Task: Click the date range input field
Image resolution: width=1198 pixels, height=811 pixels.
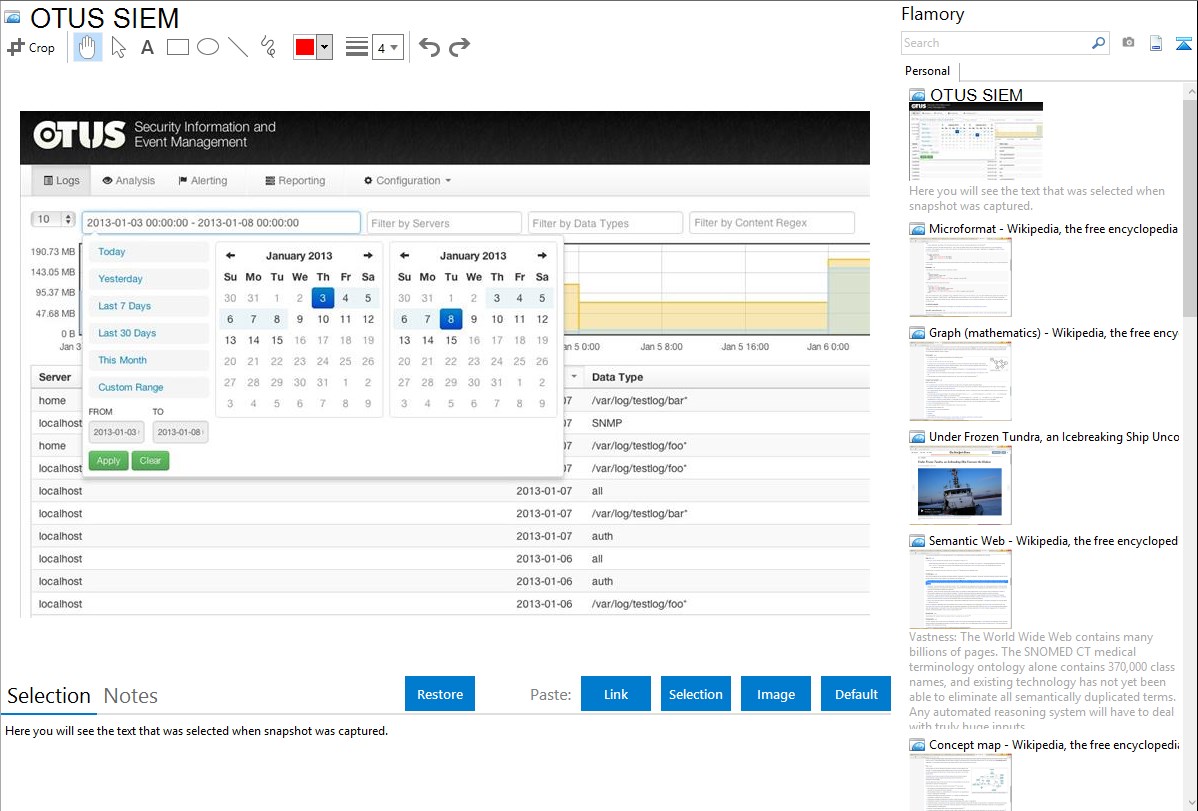Action: coord(221,222)
